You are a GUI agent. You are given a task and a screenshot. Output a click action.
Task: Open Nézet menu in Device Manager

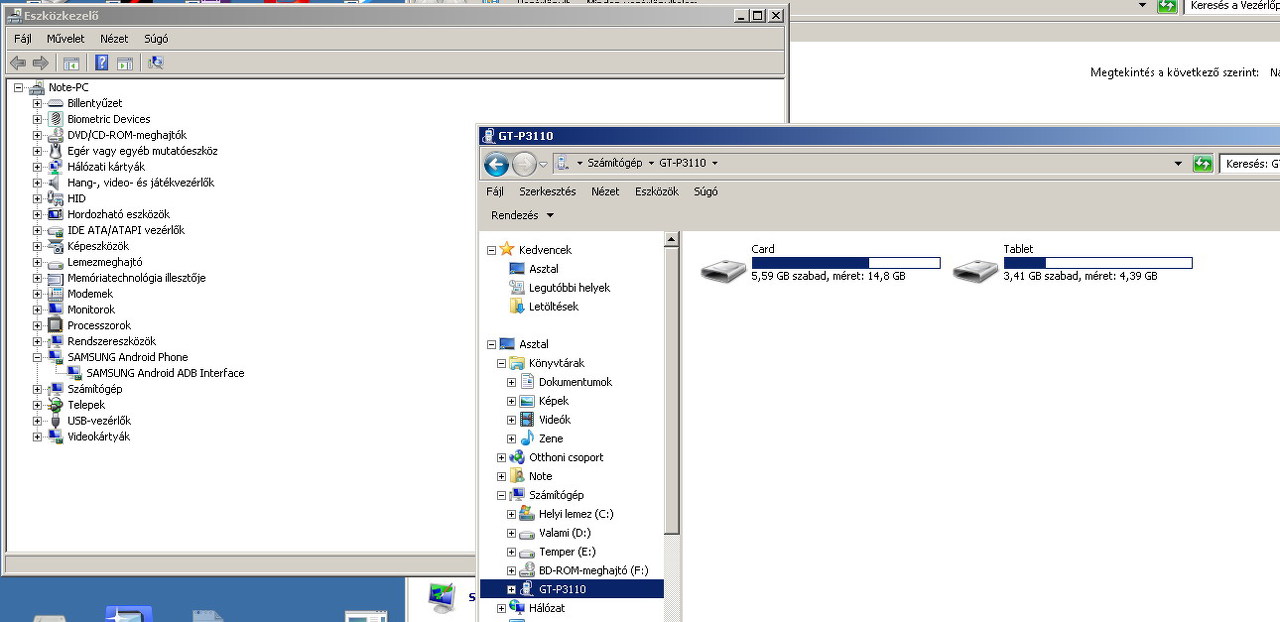[x=114, y=39]
